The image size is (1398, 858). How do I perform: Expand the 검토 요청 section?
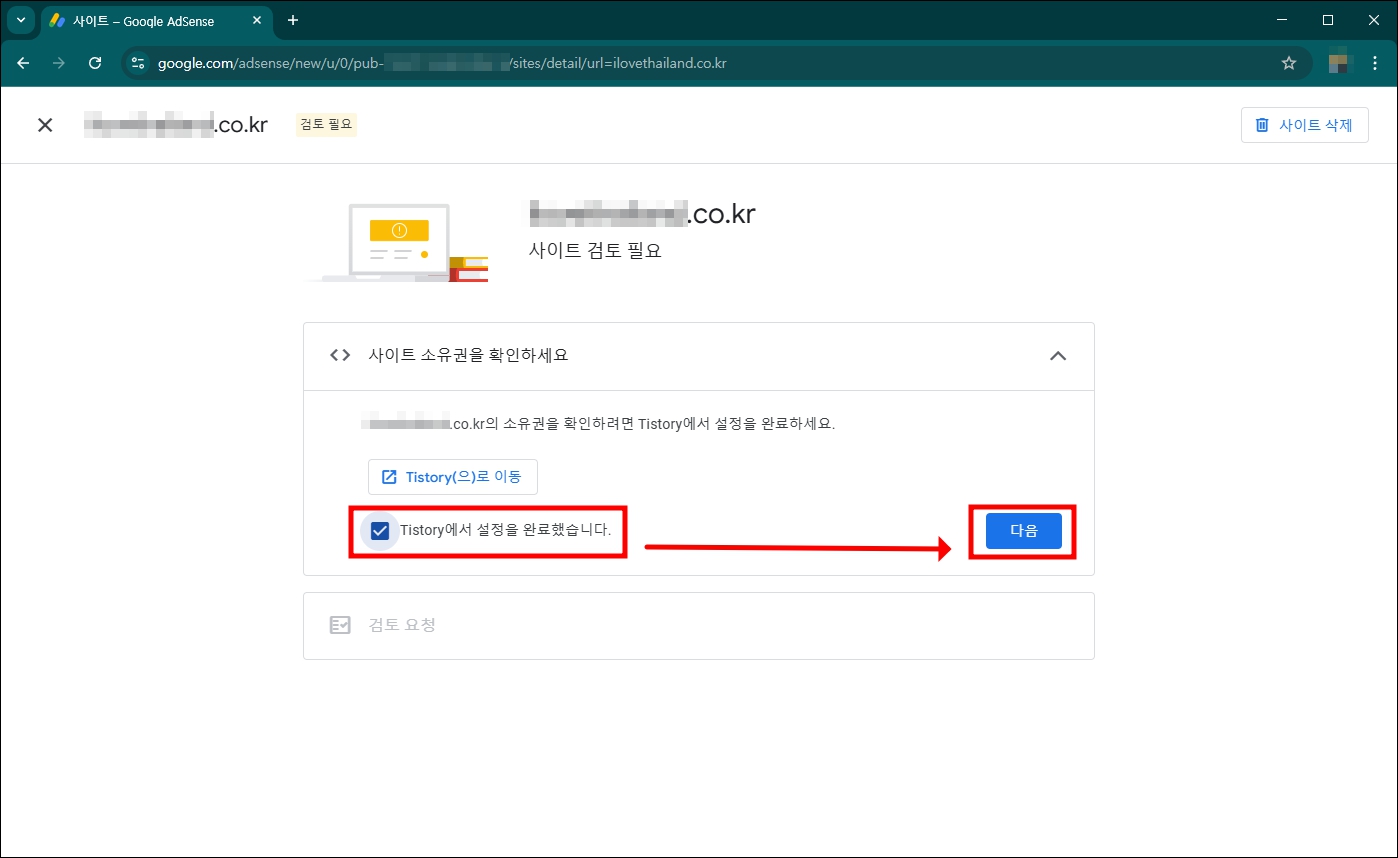coord(700,625)
